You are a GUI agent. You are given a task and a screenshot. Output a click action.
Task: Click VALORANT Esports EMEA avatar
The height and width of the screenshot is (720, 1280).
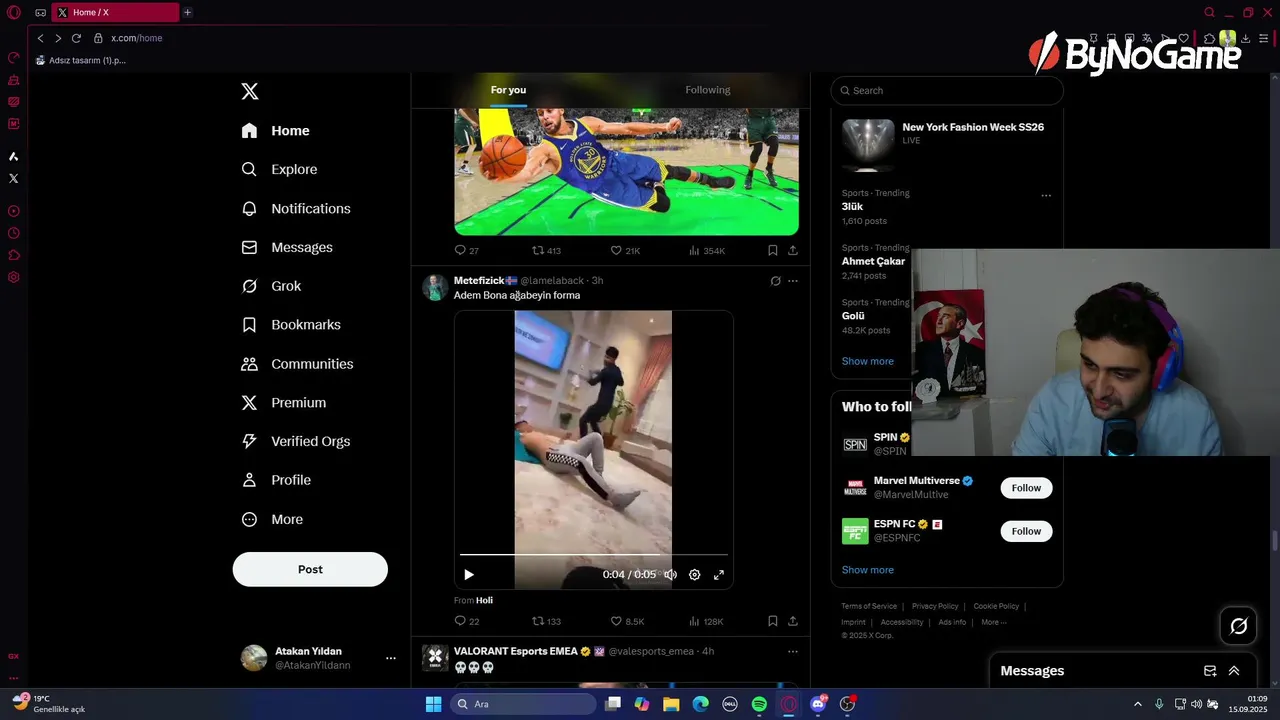click(x=435, y=658)
